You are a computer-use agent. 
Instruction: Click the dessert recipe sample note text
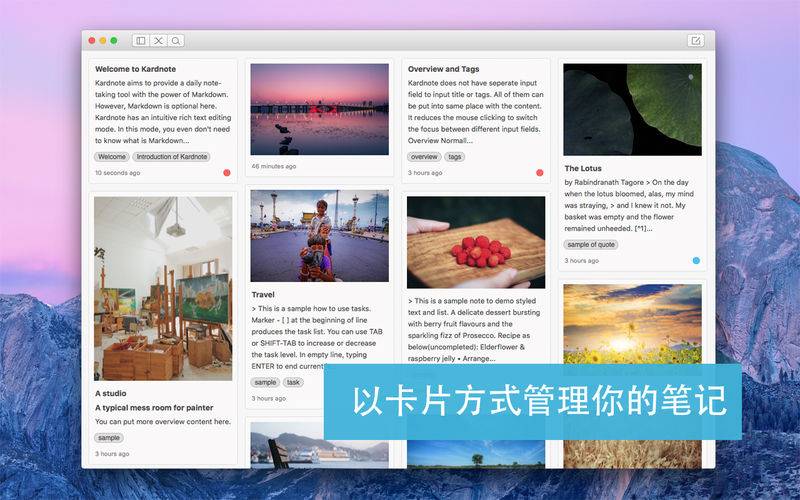(x=474, y=330)
